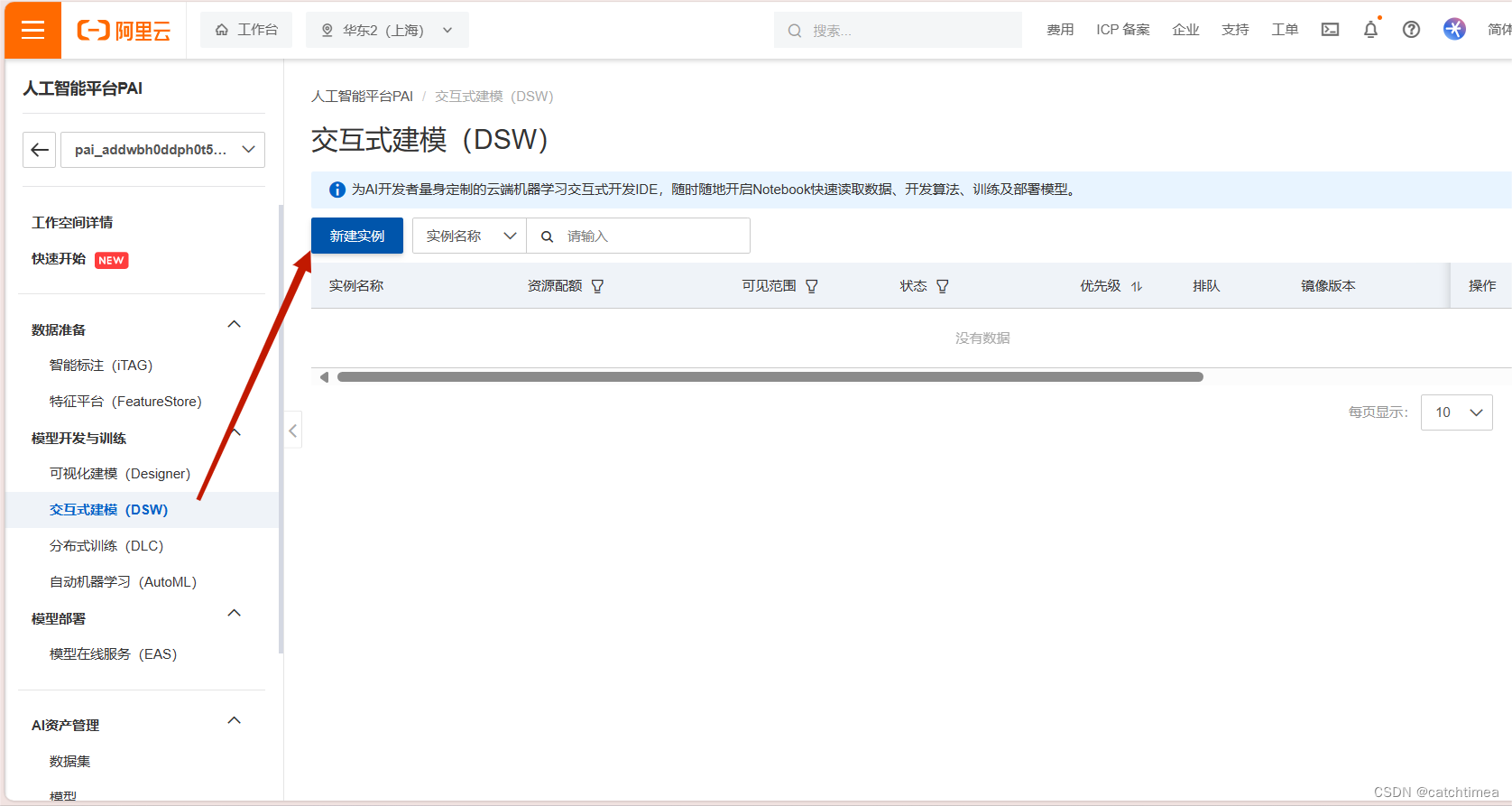Open 分布式训练 (DLC)
This screenshot has width=1512, height=806.
[x=106, y=546]
